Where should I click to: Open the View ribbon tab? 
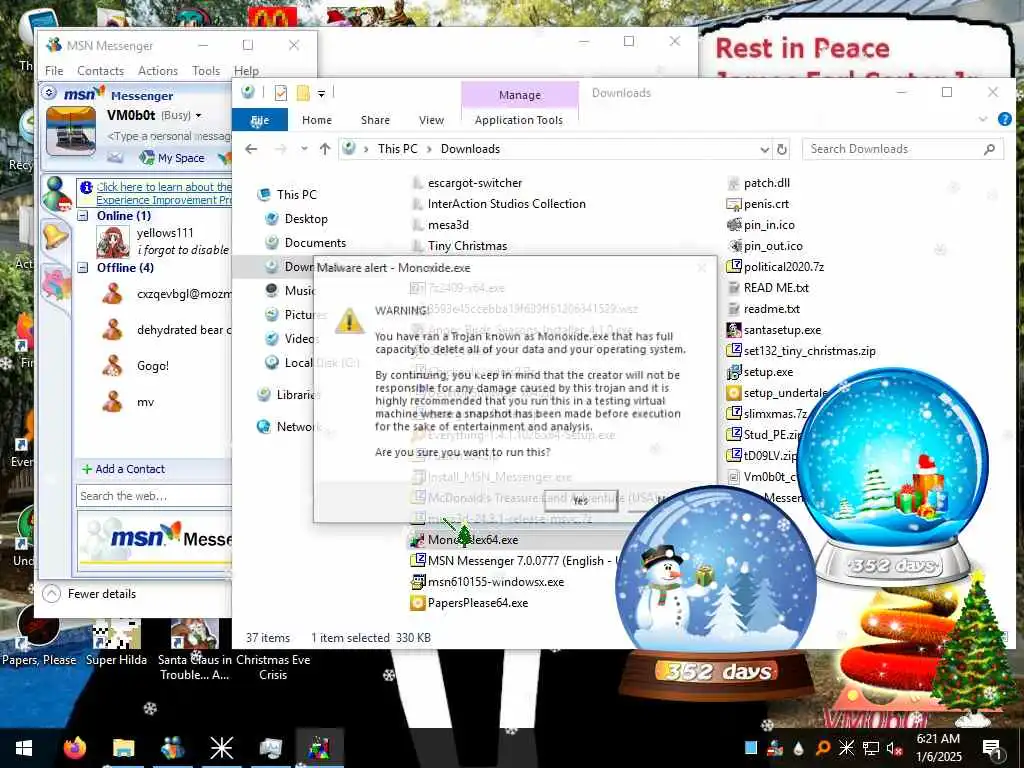[x=431, y=120]
